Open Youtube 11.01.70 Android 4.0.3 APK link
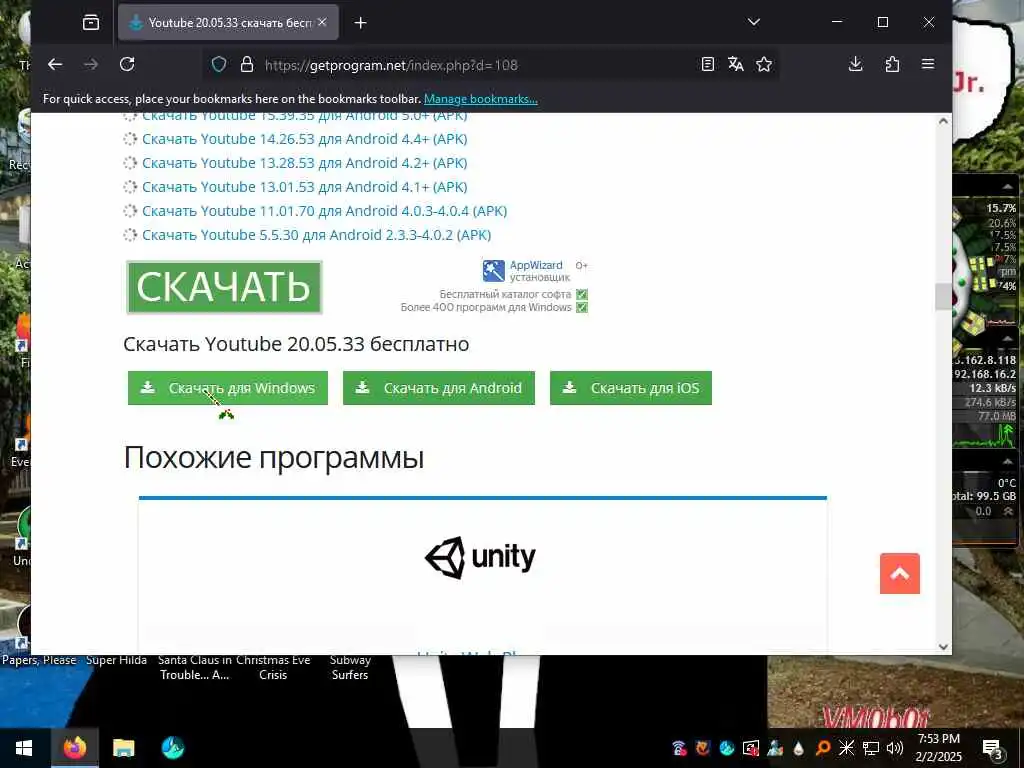 click(325, 211)
